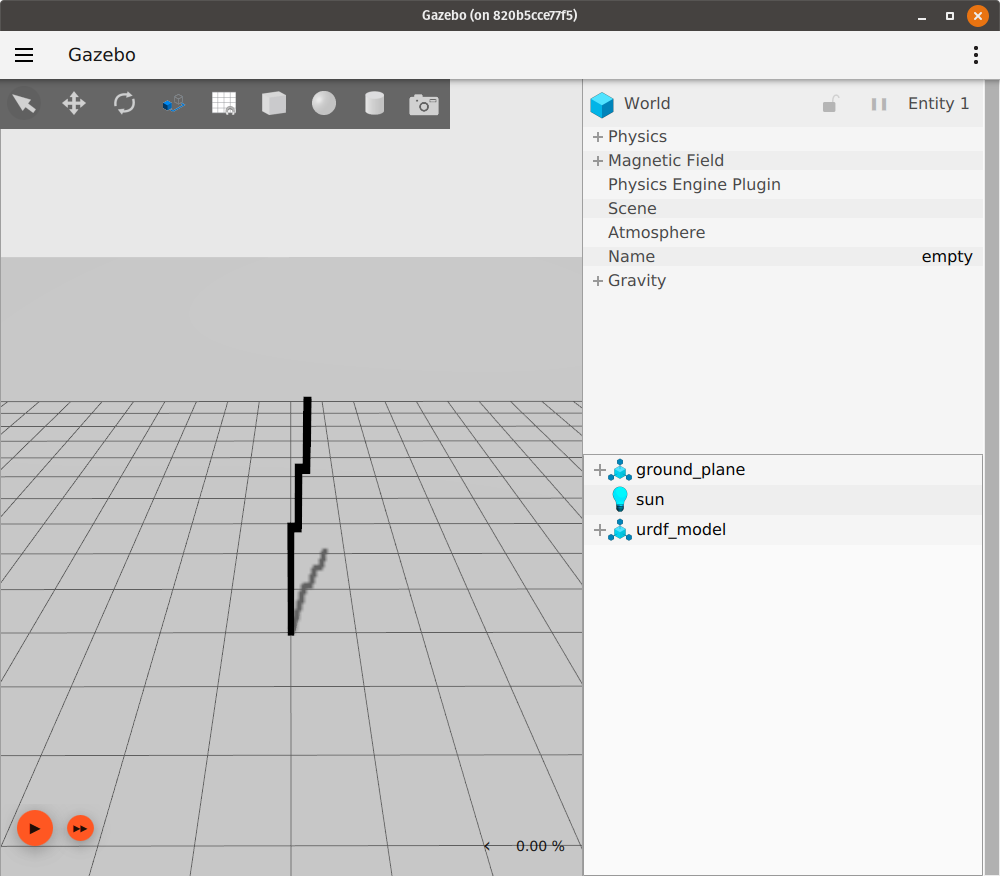Take a screenshot with the camera tool
The width and height of the screenshot is (1000, 876).
pyautogui.click(x=424, y=103)
